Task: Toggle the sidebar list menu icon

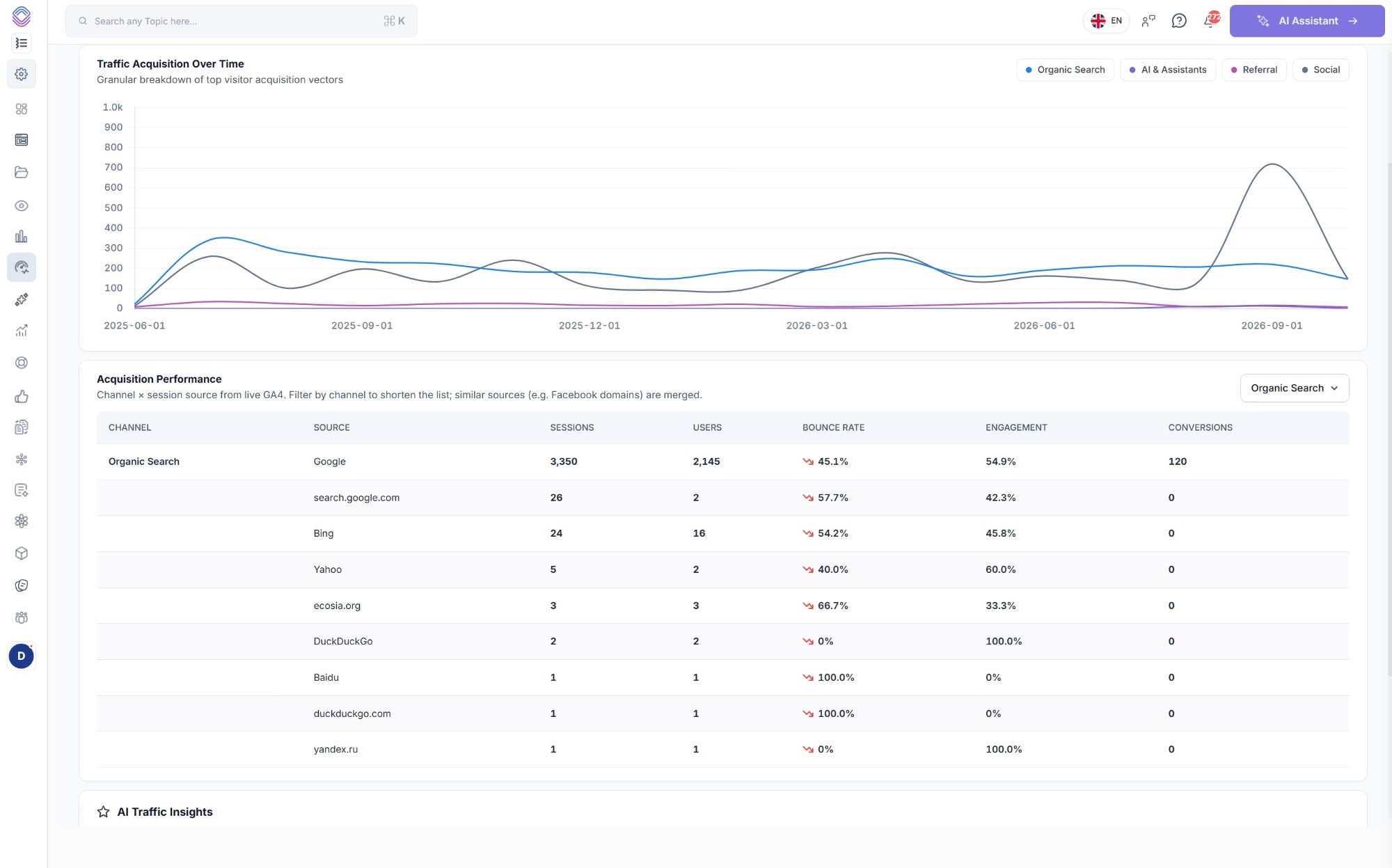Action: [22, 43]
